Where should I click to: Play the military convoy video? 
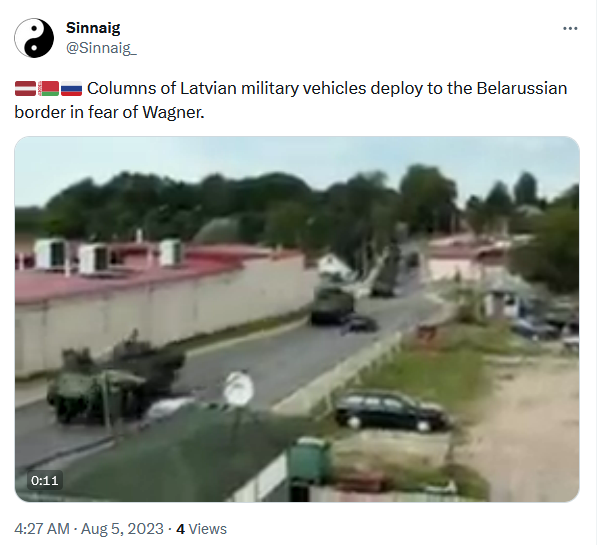pos(297,319)
